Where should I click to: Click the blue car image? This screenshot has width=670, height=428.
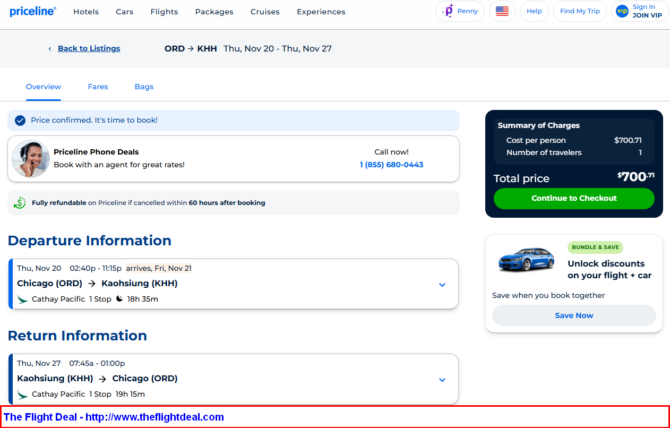pyautogui.click(x=526, y=259)
